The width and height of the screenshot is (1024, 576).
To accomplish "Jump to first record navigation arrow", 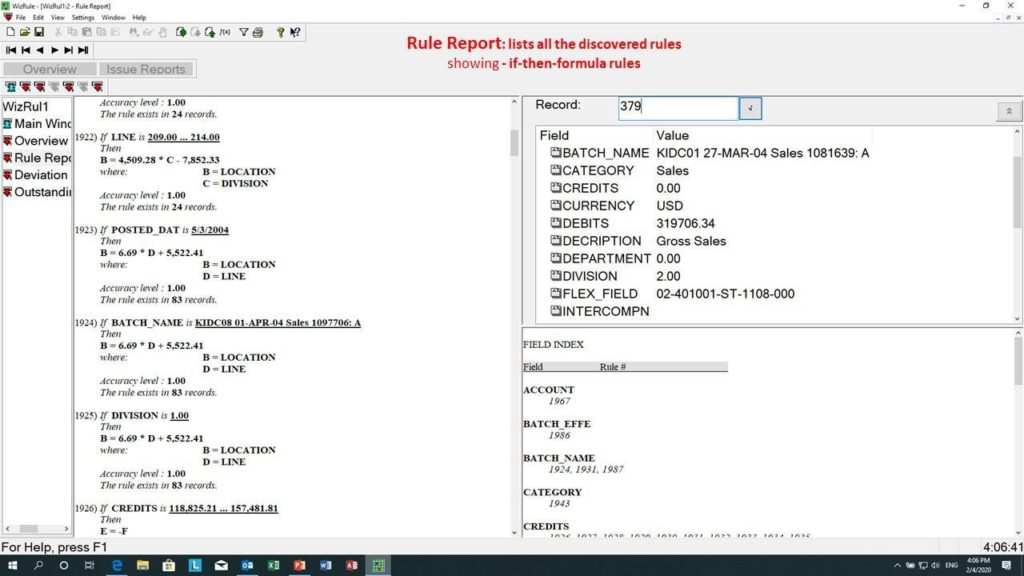I will (11, 50).
